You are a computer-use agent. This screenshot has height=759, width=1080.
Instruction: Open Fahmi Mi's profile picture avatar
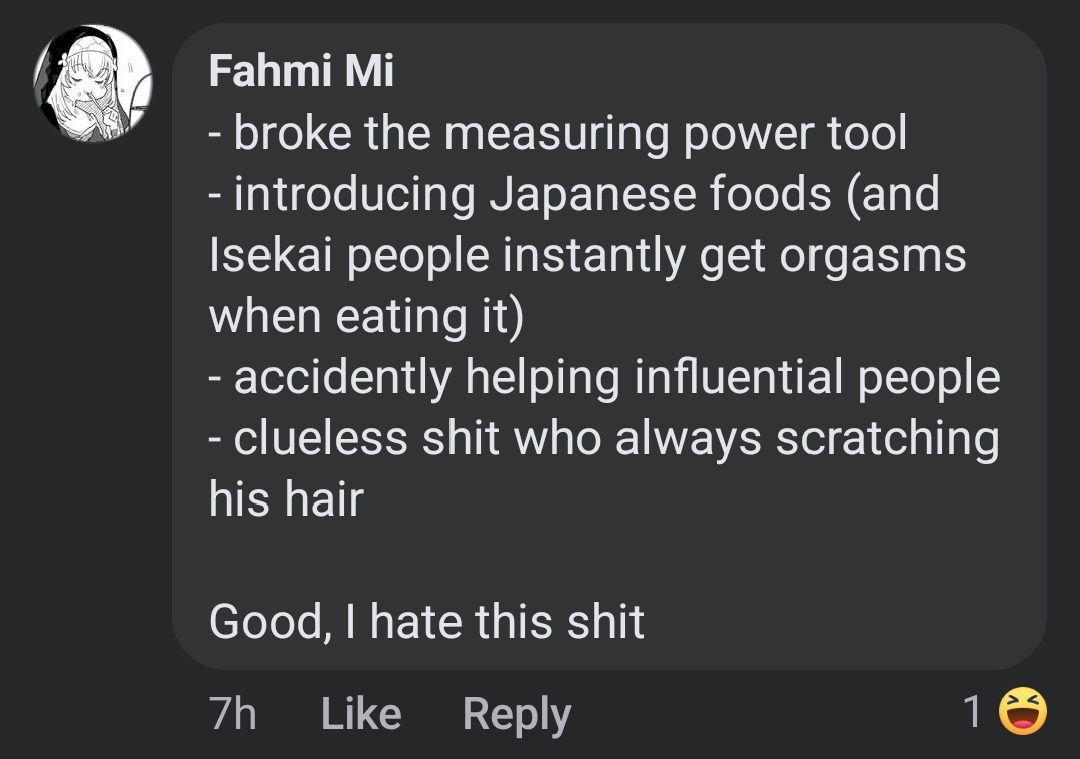coord(92,84)
